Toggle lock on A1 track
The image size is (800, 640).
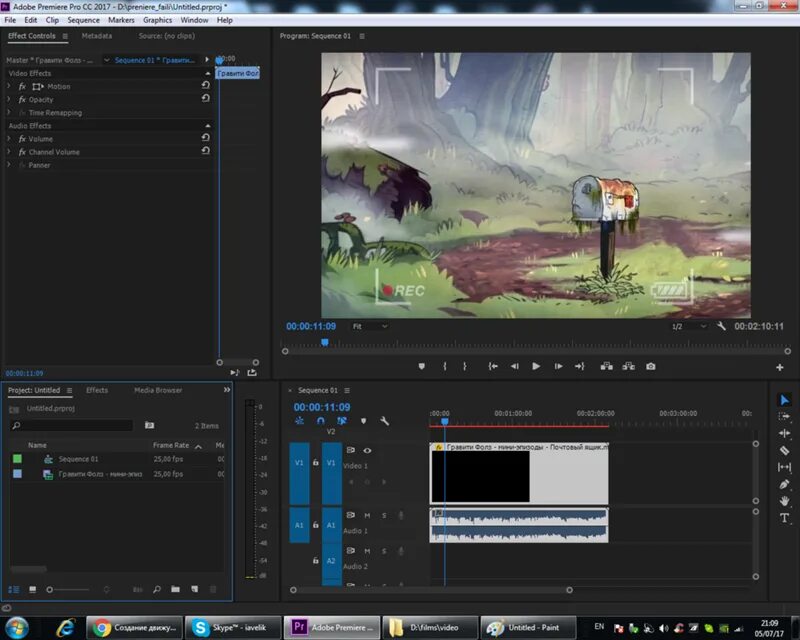(316, 525)
